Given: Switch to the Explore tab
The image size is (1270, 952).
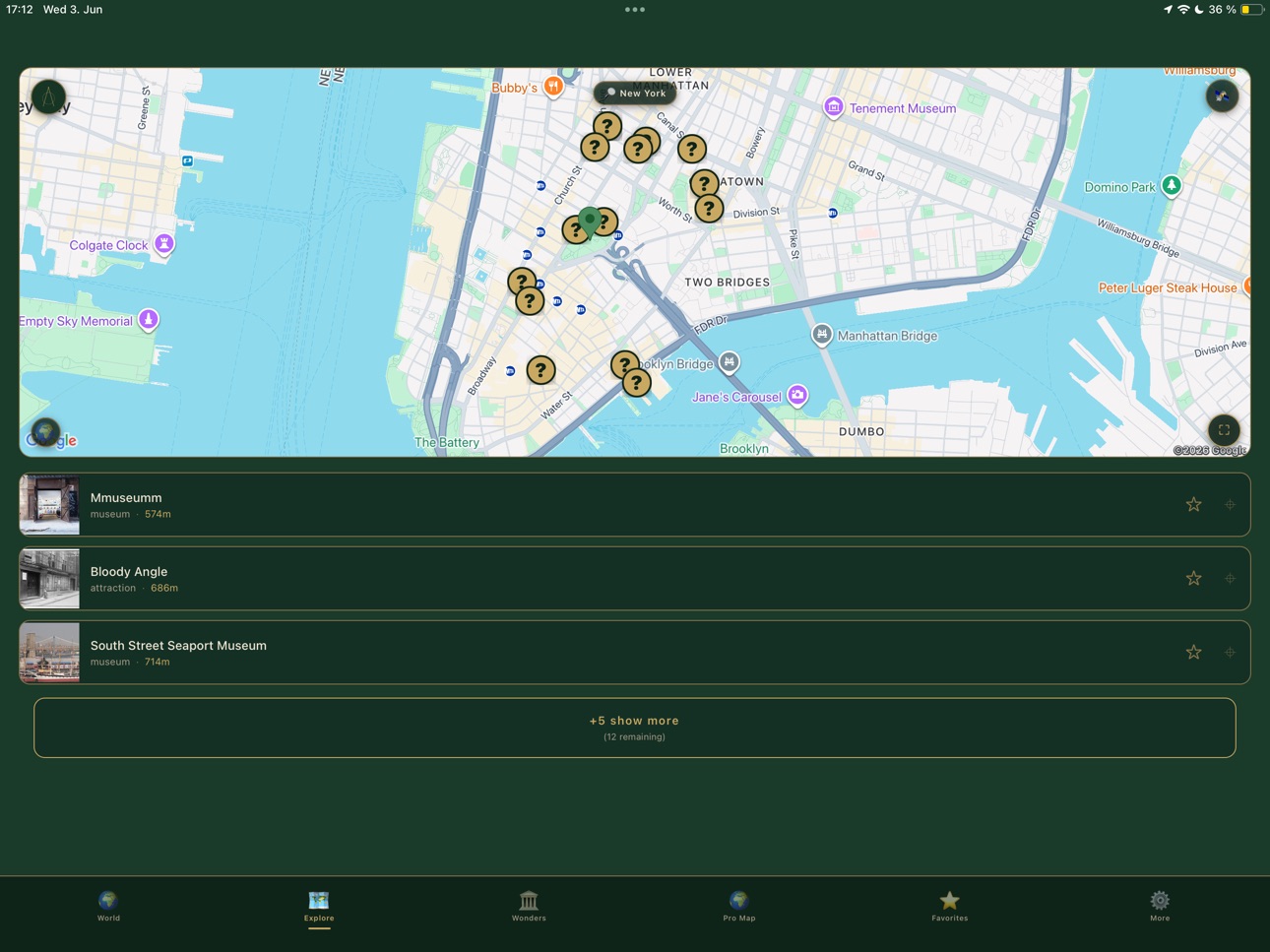Looking at the screenshot, I should (319, 906).
